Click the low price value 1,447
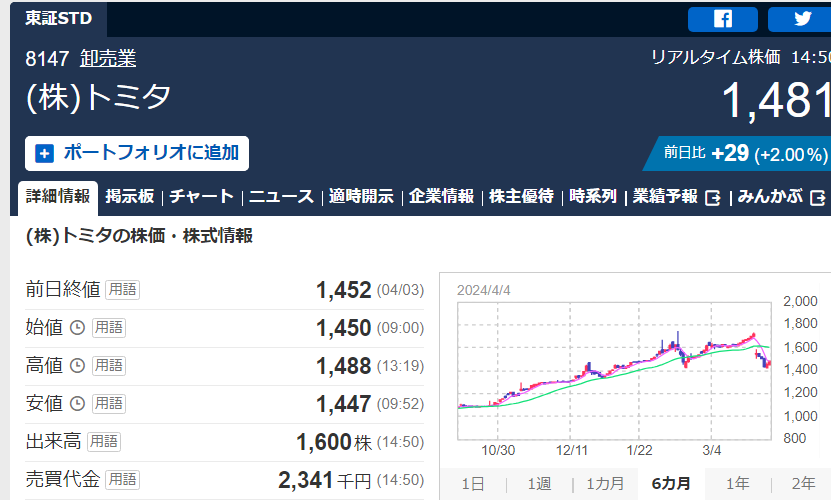The image size is (831, 500). (x=343, y=405)
